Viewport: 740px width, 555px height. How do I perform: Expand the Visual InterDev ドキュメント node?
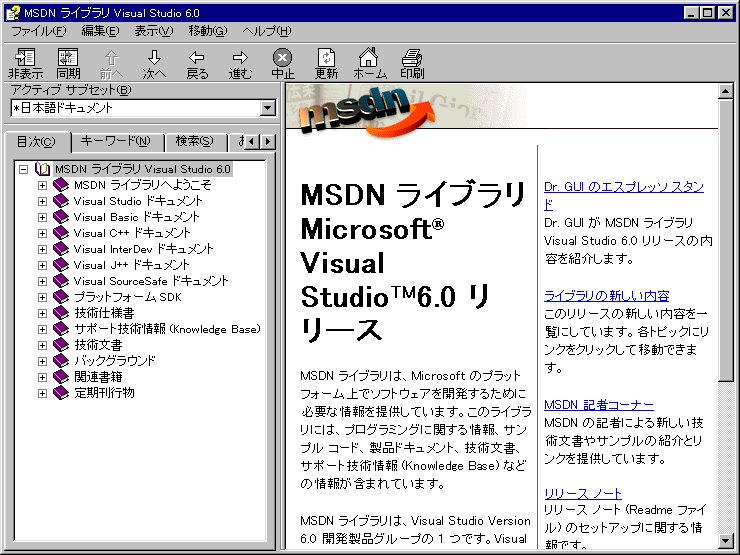(x=42, y=249)
